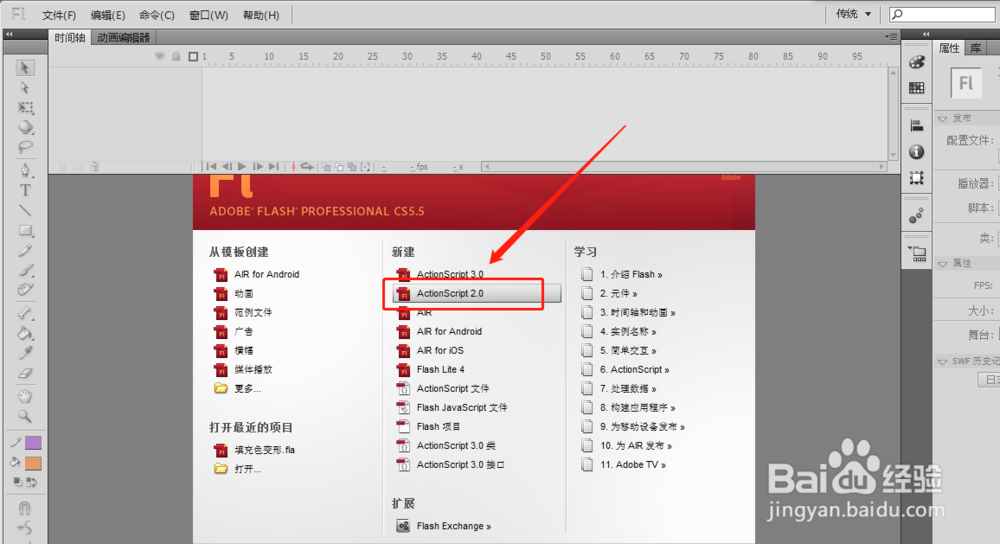Pick the 3D Rotation tool
Screen dimensions: 1000x544
tap(25, 127)
